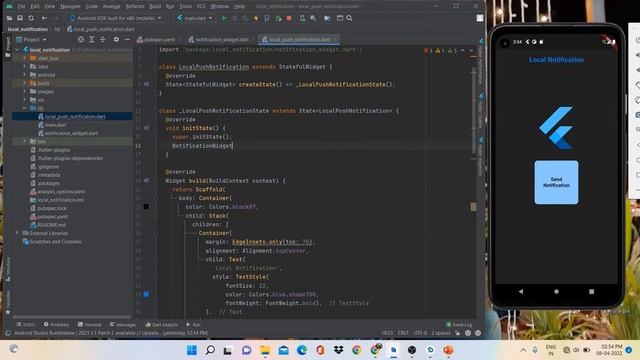Open the Project view selector dropdown
This screenshot has height=360, width=640.
(31, 39)
